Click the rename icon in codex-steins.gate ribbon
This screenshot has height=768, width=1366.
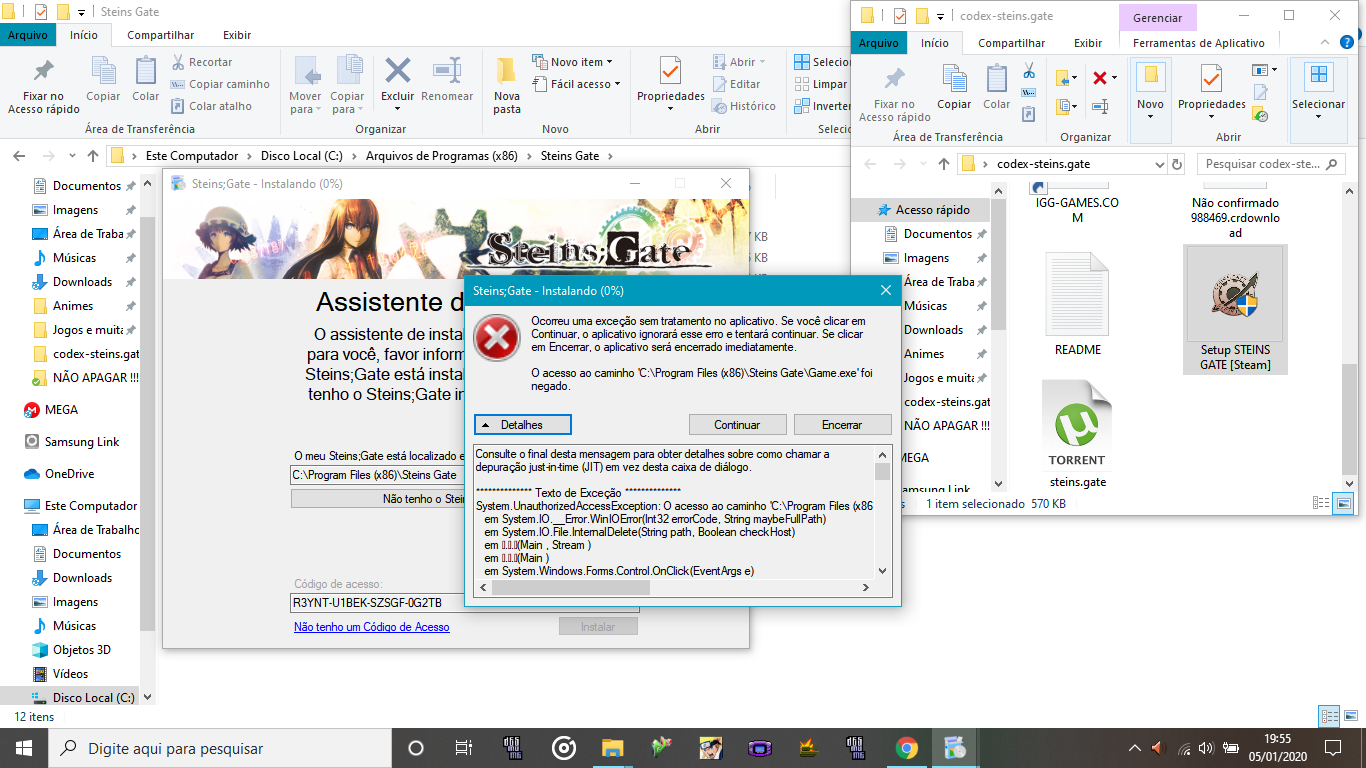click(x=1100, y=105)
